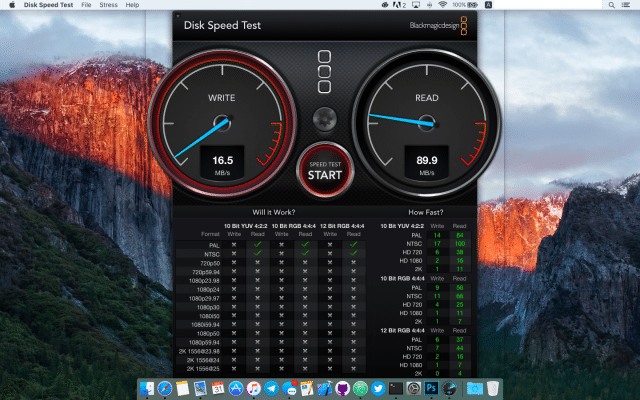Select the 1080i59.94 format row label

coord(206,325)
